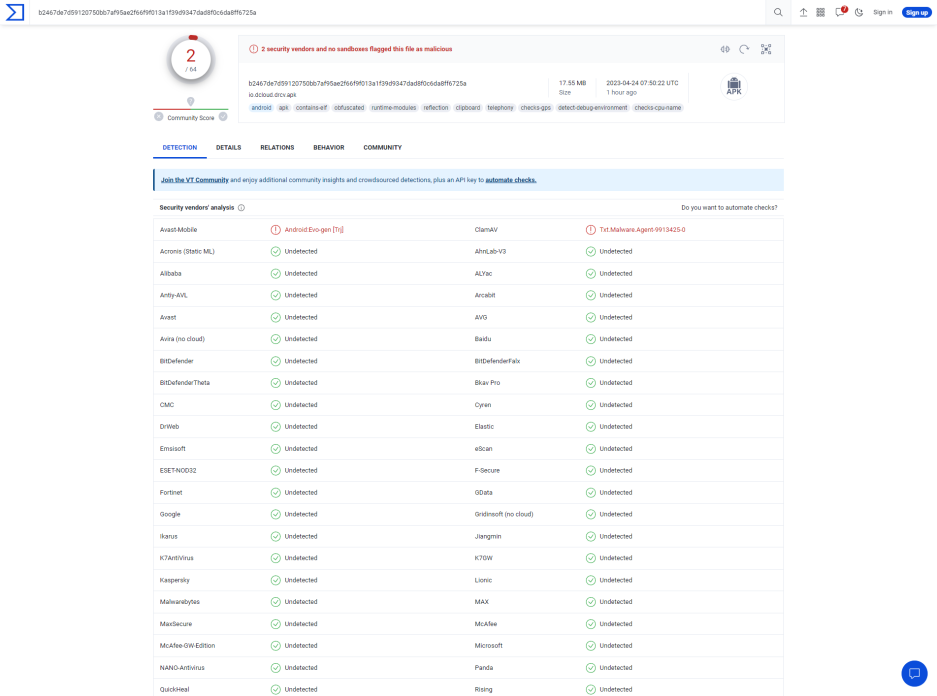Select the obfuscated tag
Image resolution: width=937 pixels, height=696 pixels.
tap(349, 108)
